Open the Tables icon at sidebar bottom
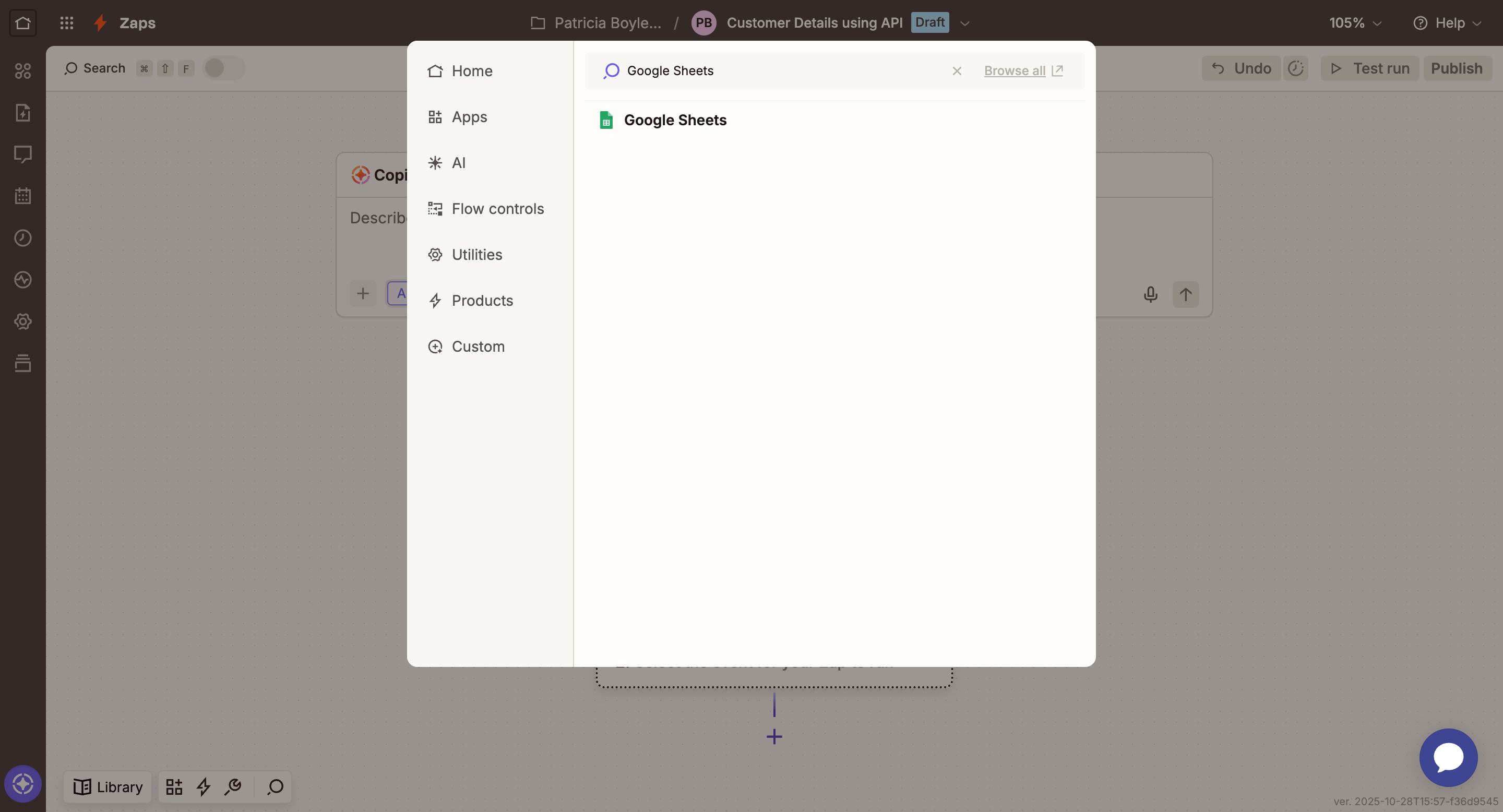Viewport: 1503px width, 812px height. point(23,363)
